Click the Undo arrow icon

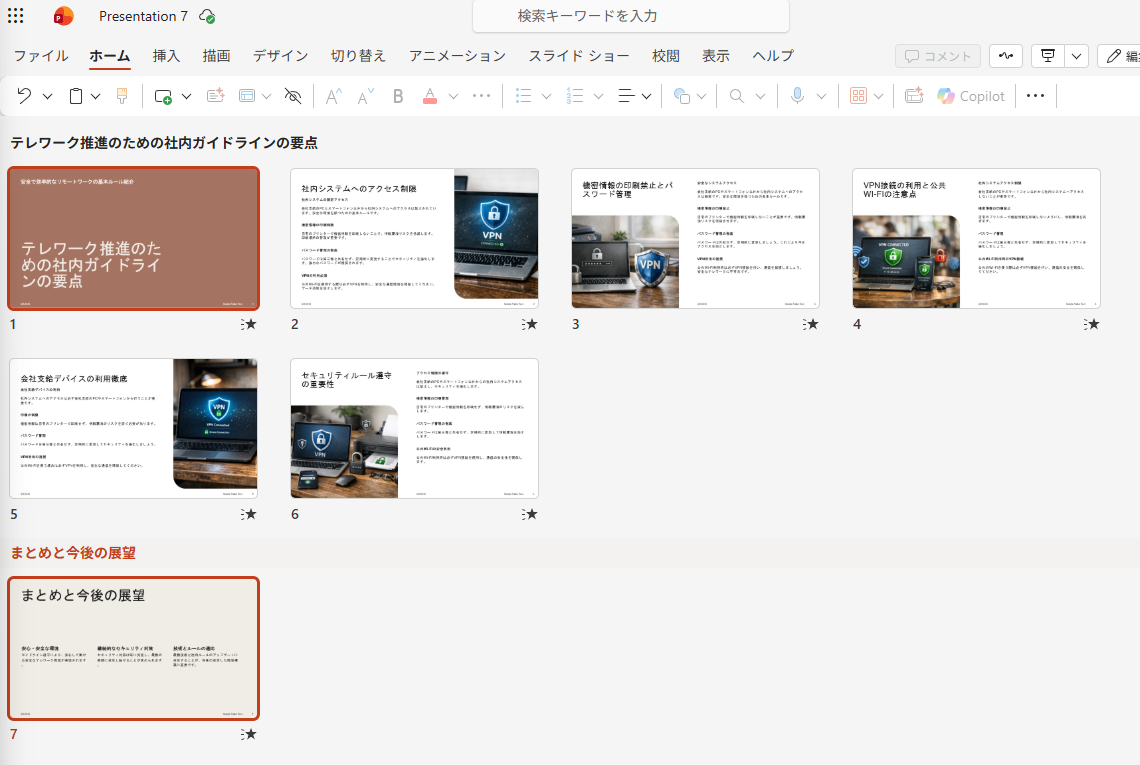click(x=24, y=96)
